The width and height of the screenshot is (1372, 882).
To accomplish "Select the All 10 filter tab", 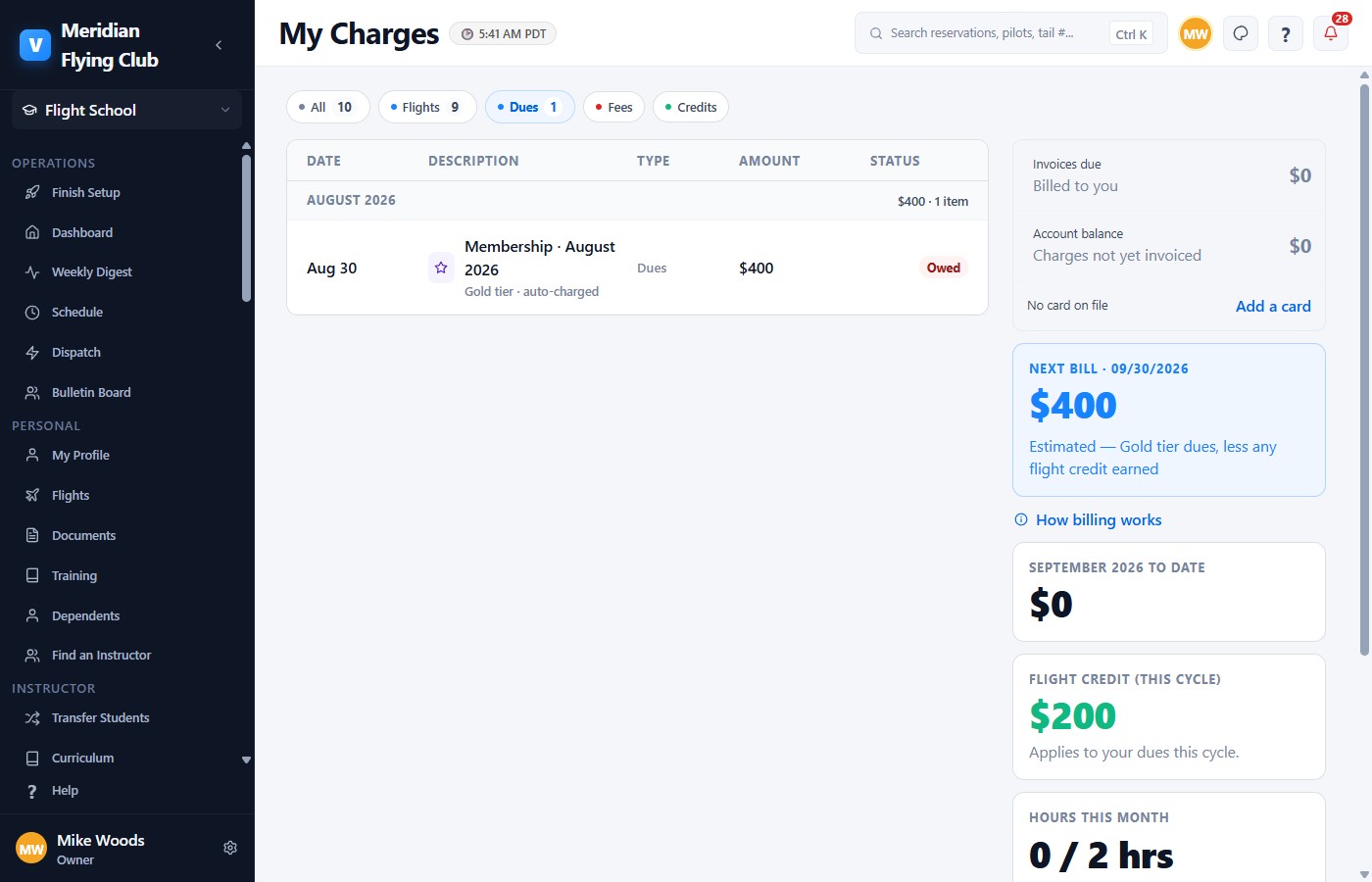I will pyautogui.click(x=327, y=107).
